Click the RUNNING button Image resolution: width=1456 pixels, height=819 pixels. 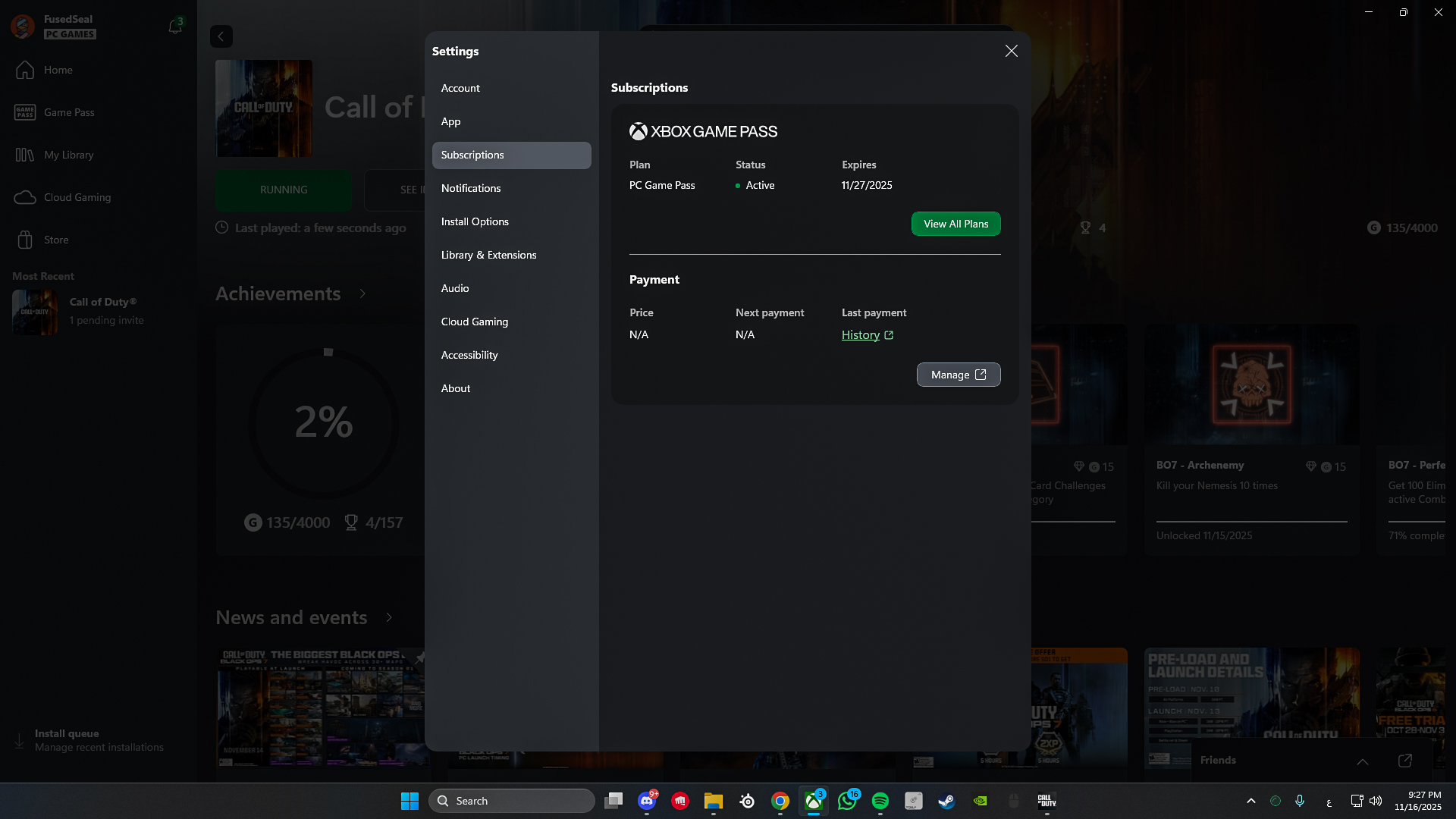pos(284,190)
